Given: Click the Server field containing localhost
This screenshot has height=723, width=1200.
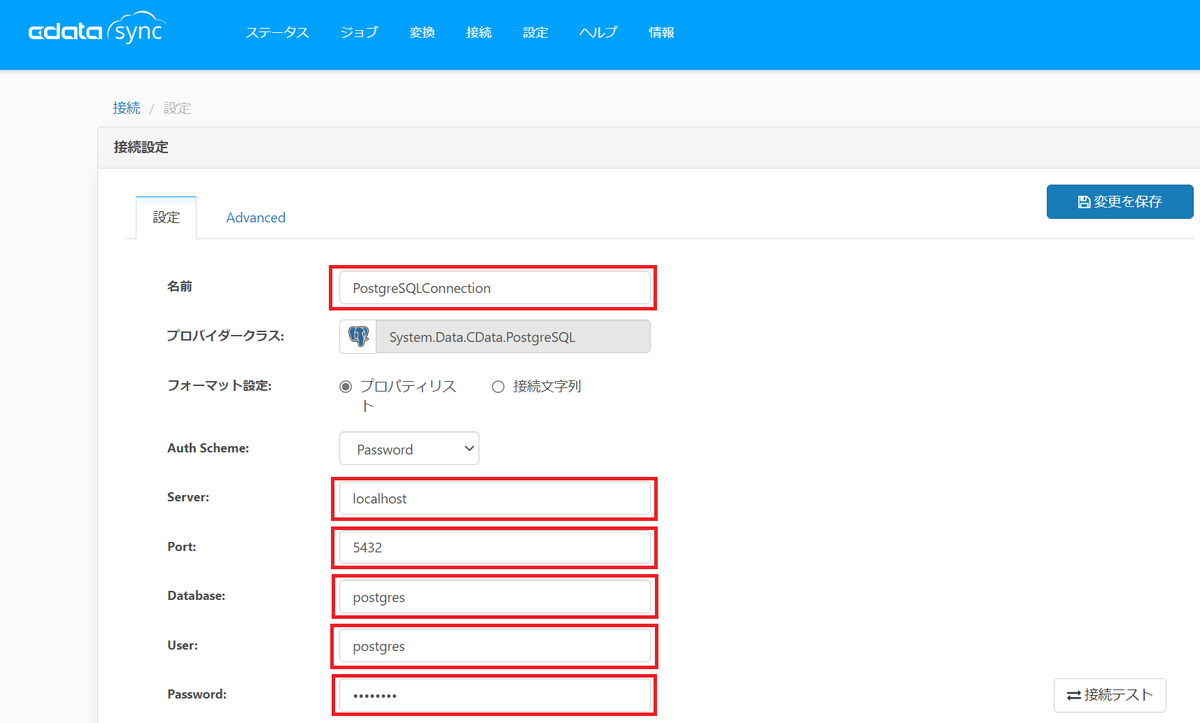Looking at the screenshot, I should (495, 498).
